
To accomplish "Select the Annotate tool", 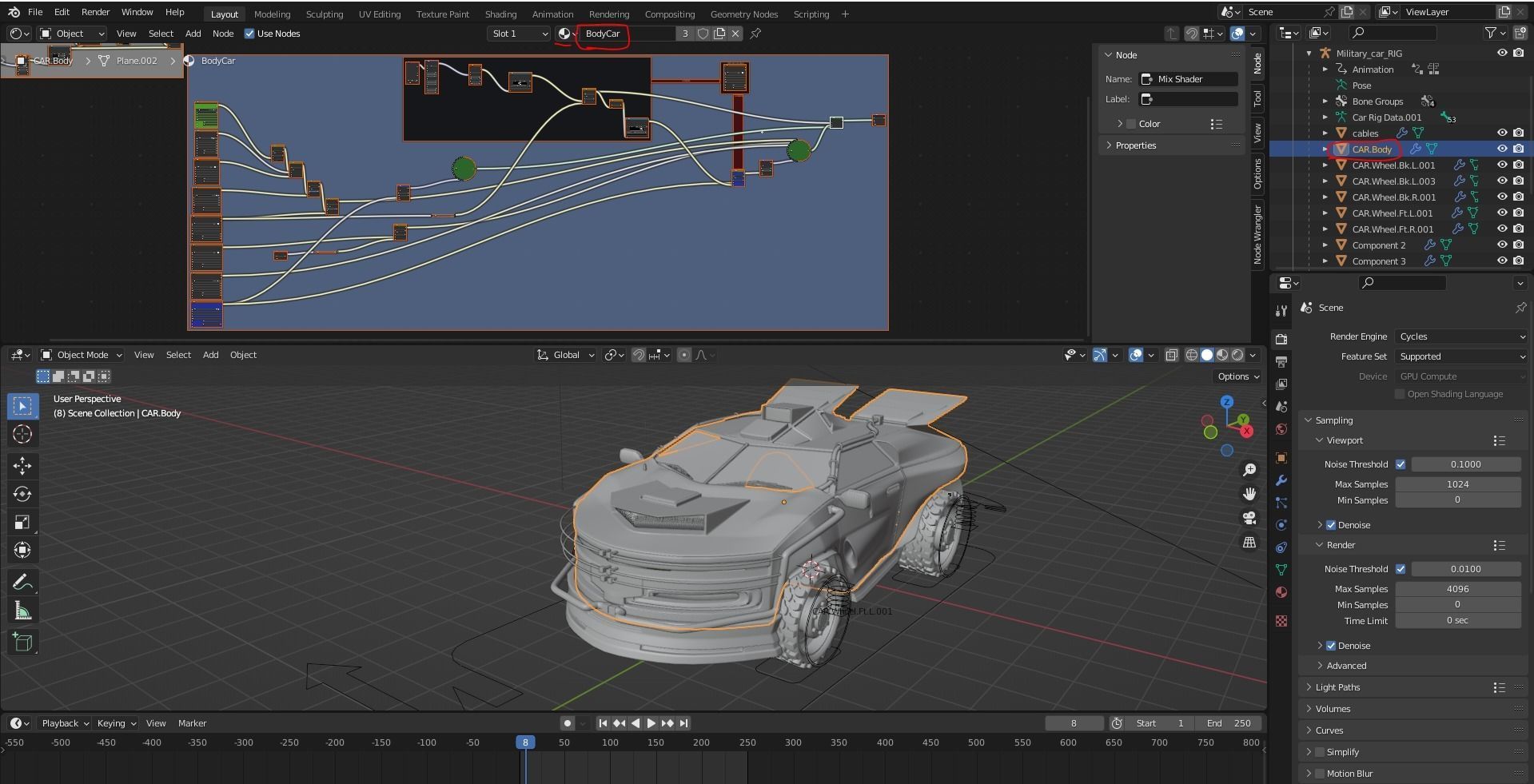I will point(22,583).
